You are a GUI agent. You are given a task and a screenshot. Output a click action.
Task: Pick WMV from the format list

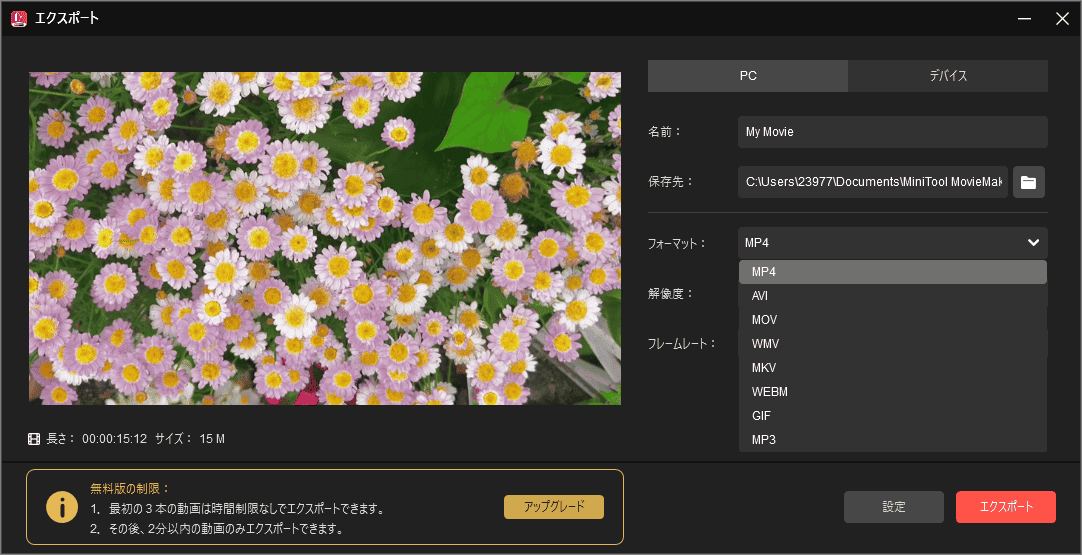point(892,344)
